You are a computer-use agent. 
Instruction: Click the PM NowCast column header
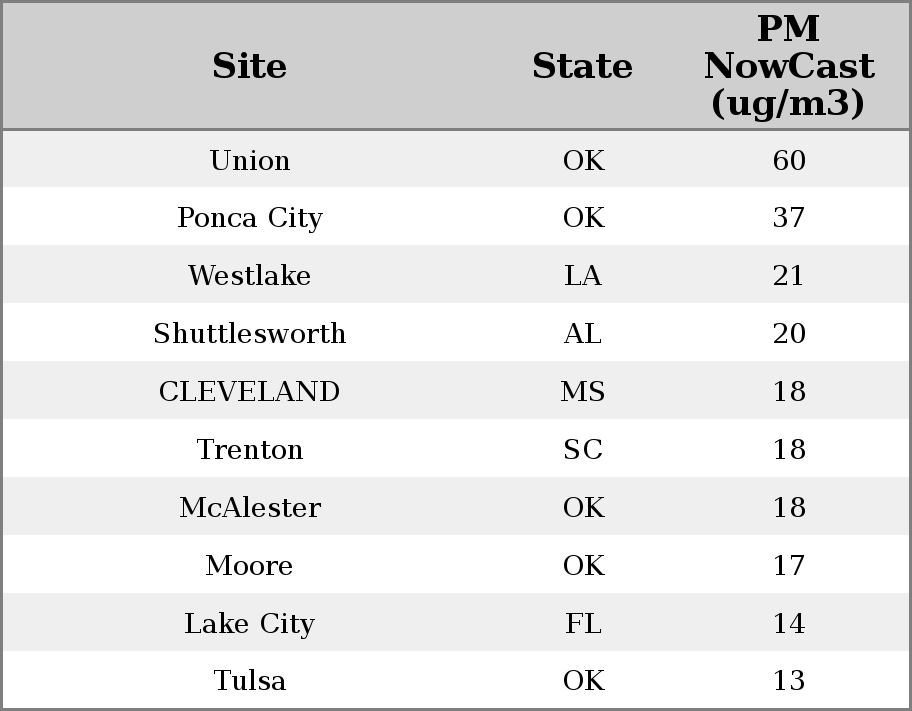tap(789, 66)
